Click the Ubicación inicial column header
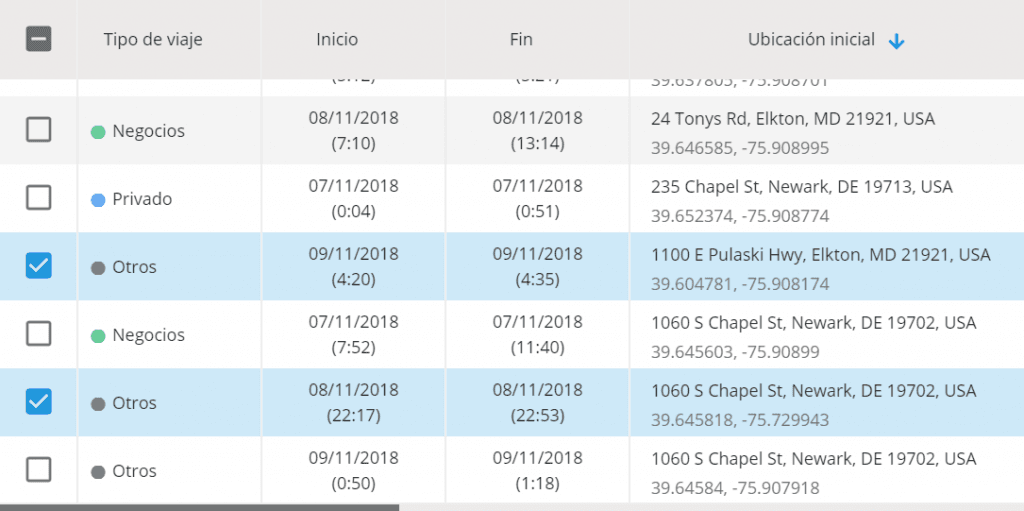Screen dimensions: 1024x511 point(811,40)
